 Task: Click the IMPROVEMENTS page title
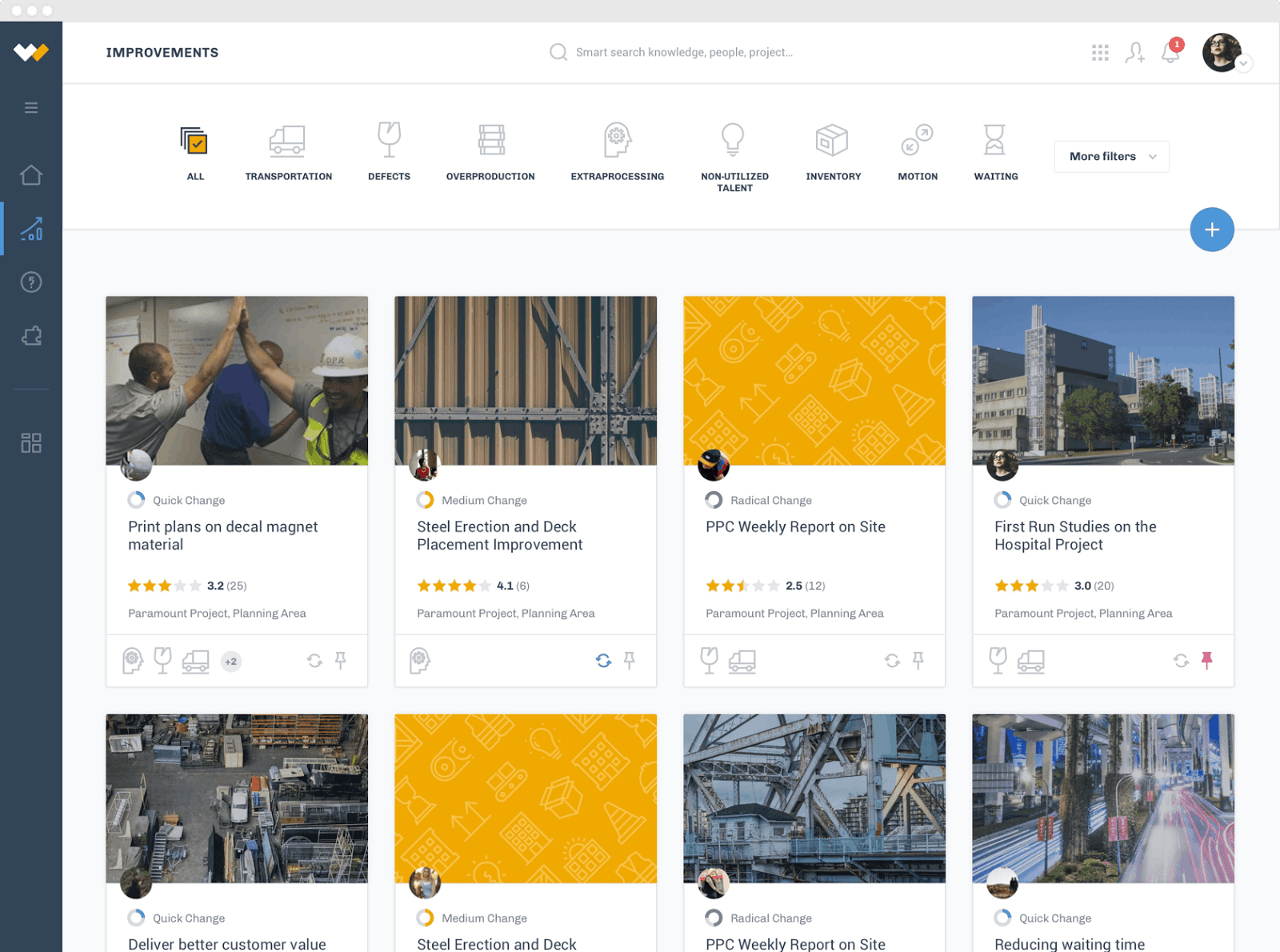pos(162,53)
